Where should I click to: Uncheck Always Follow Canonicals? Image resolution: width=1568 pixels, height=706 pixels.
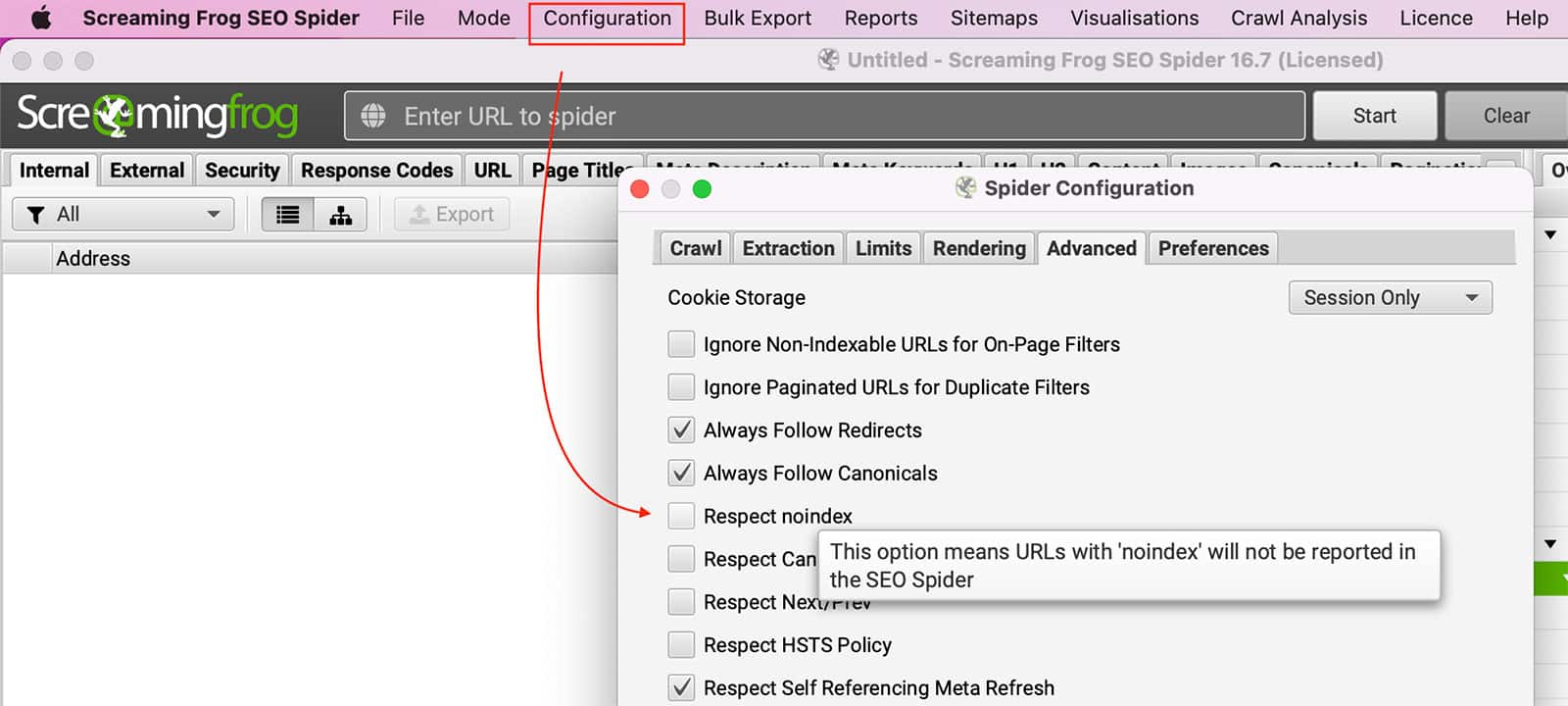(x=681, y=474)
